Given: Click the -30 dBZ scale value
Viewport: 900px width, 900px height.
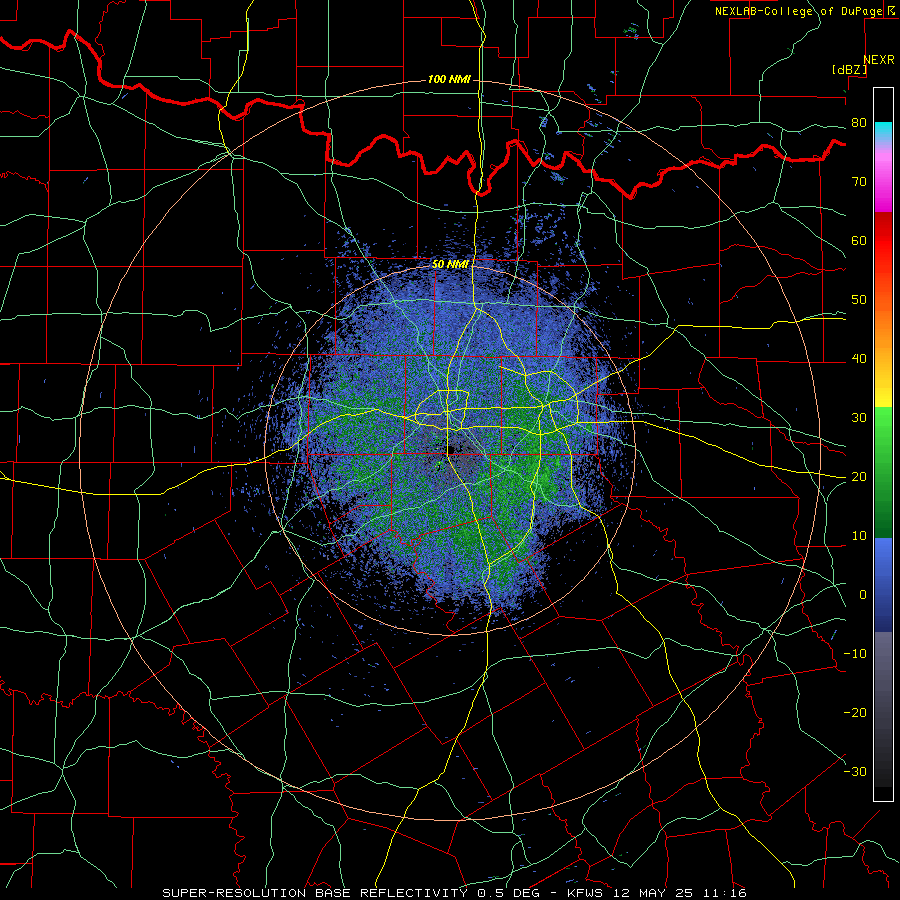Looking at the screenshot, I should point(855,771).
